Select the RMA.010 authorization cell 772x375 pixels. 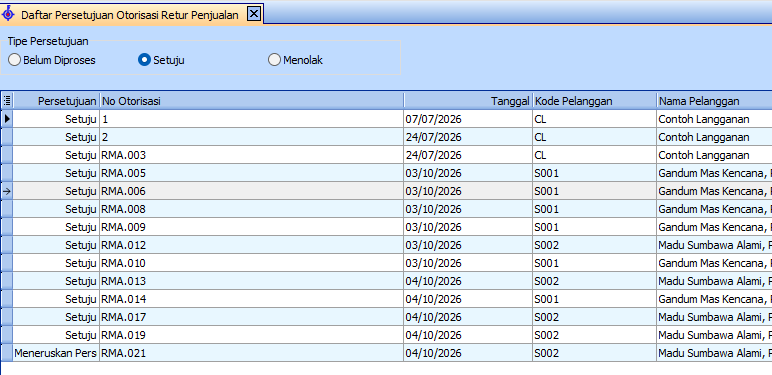pyautogui.click(x=252, y=263)
